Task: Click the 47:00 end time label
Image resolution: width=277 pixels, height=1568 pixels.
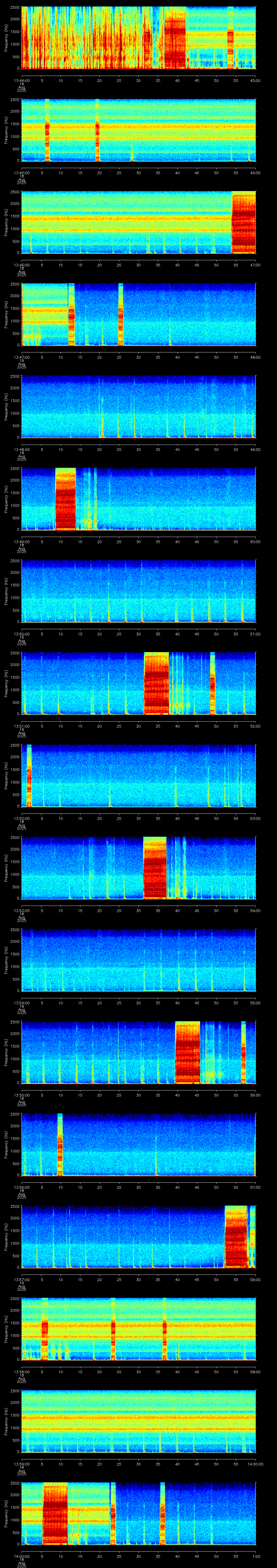Action: 255,265
